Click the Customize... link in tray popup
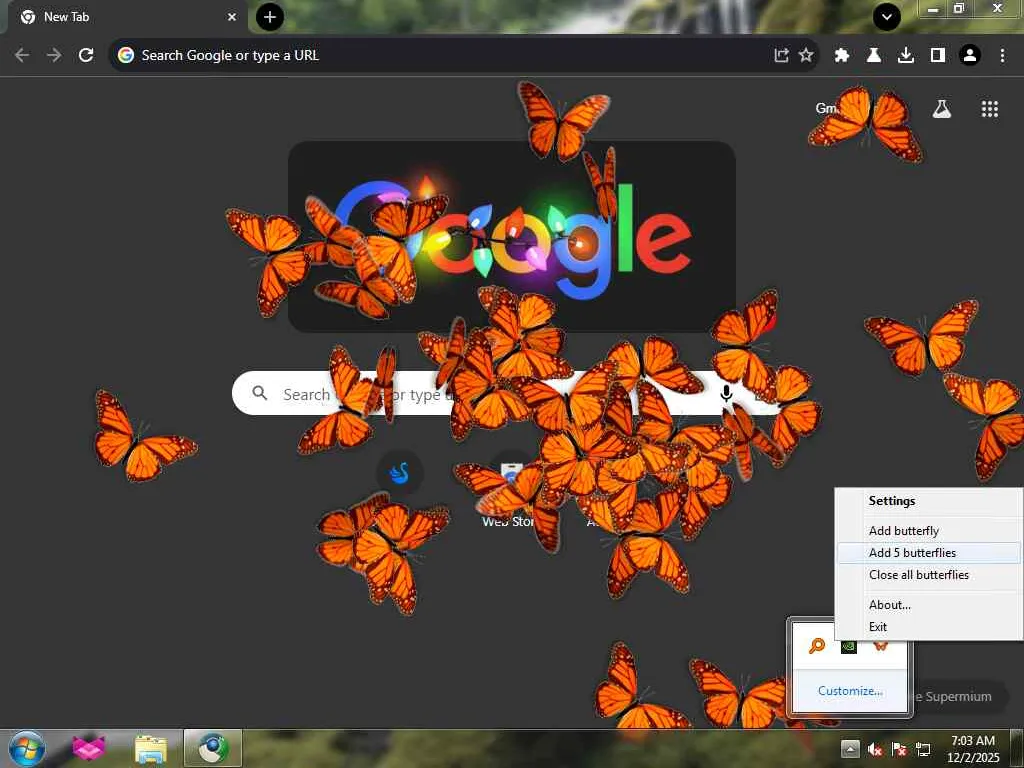This screenshot has width=1024, height=768. click(x=850, y=691)
